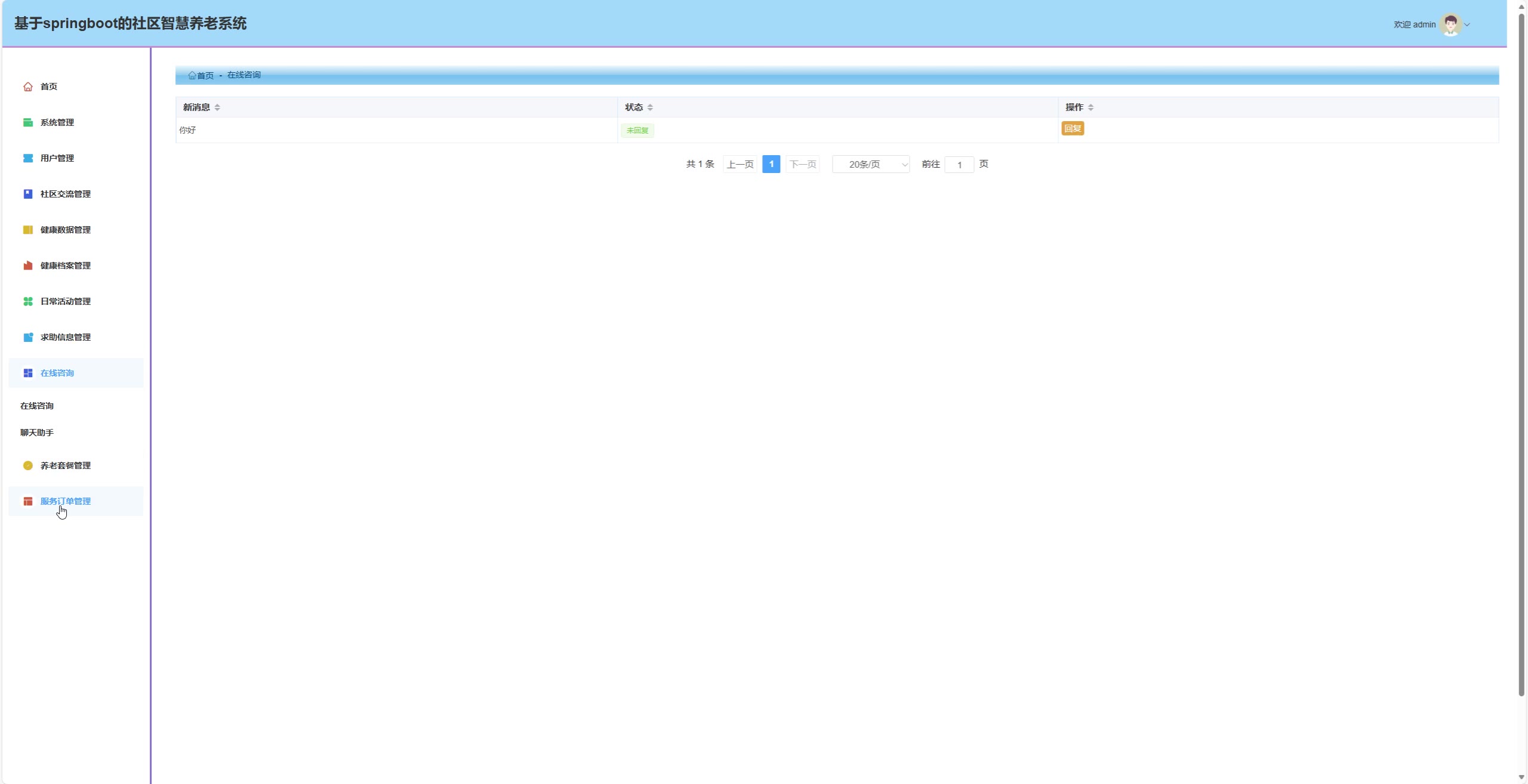Open the 20条/页 page size dropdown
Image resolution: width=1528 pixels, height=784 pixels.
coord(870,164)
